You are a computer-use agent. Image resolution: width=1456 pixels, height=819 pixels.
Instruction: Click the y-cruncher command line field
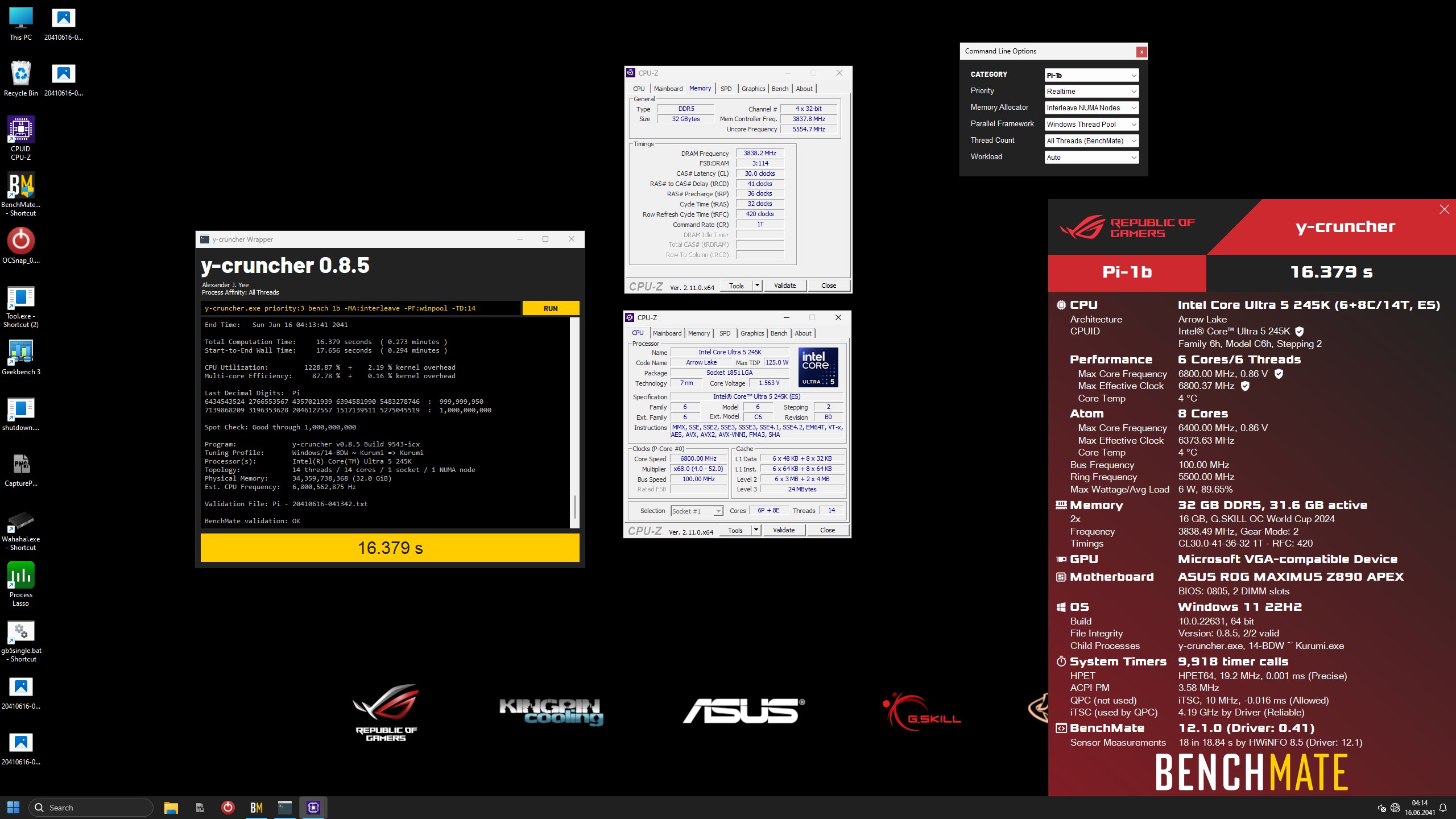pos(361,308)
